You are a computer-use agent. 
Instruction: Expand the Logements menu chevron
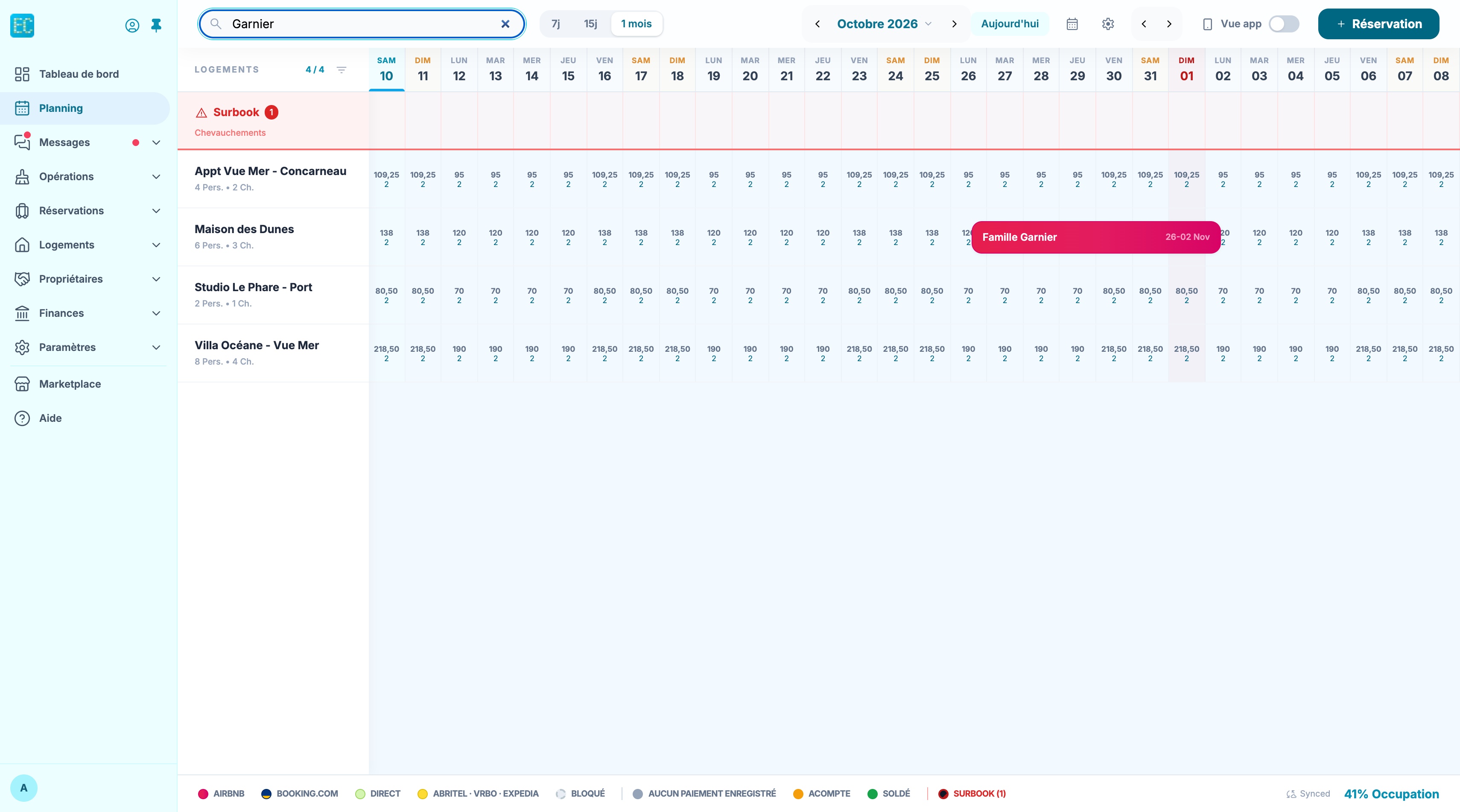point(156,245)
